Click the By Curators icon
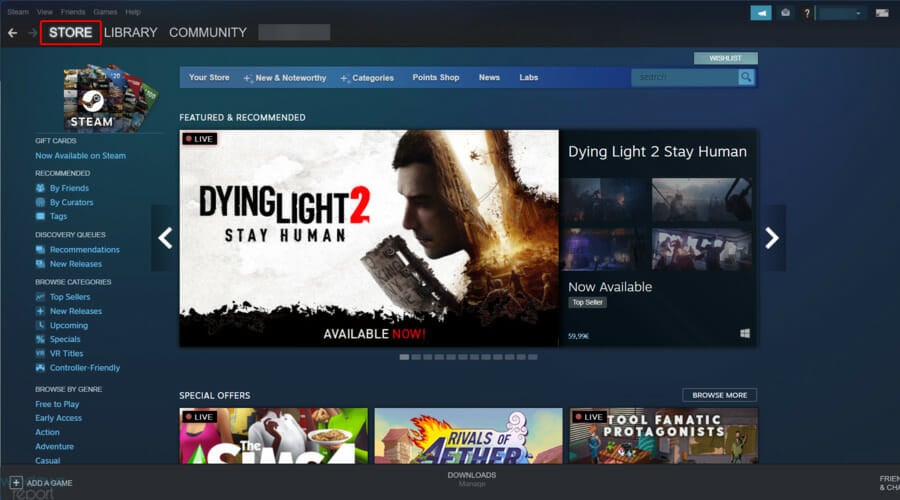900x500 pixels. [x=40, y=202]
